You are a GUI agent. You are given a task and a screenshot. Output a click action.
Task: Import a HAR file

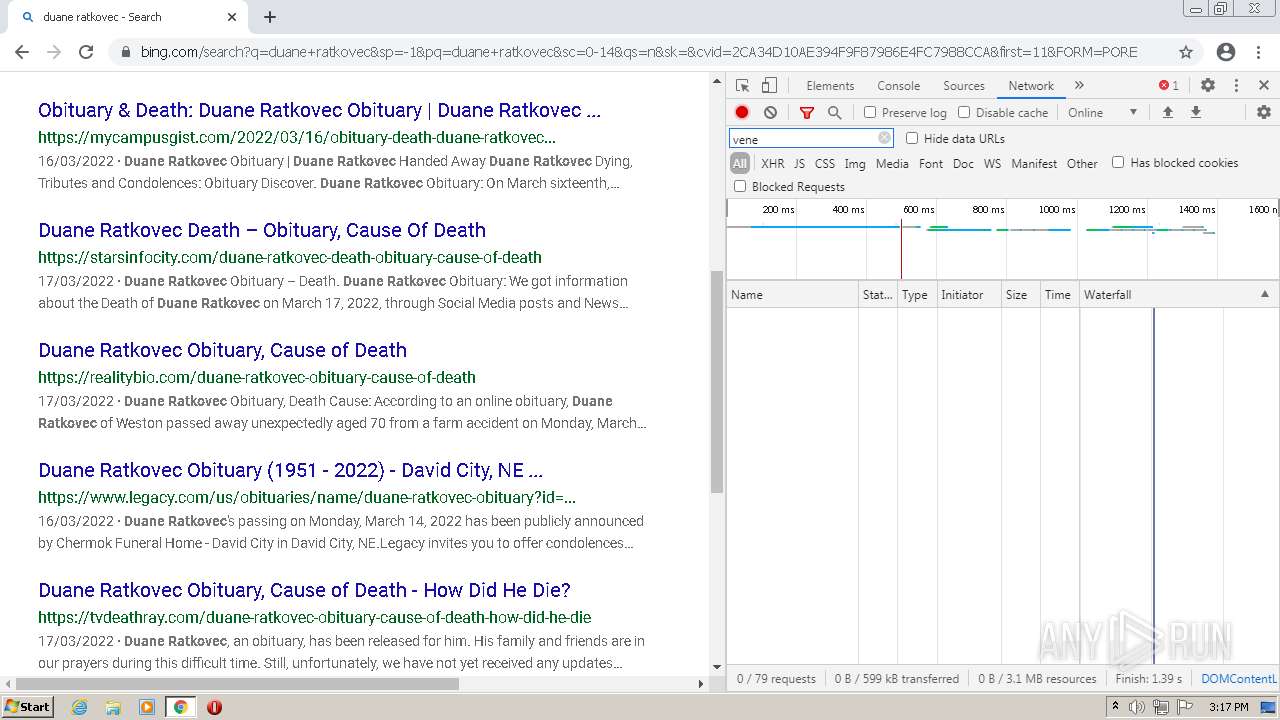coord(1167,113)
